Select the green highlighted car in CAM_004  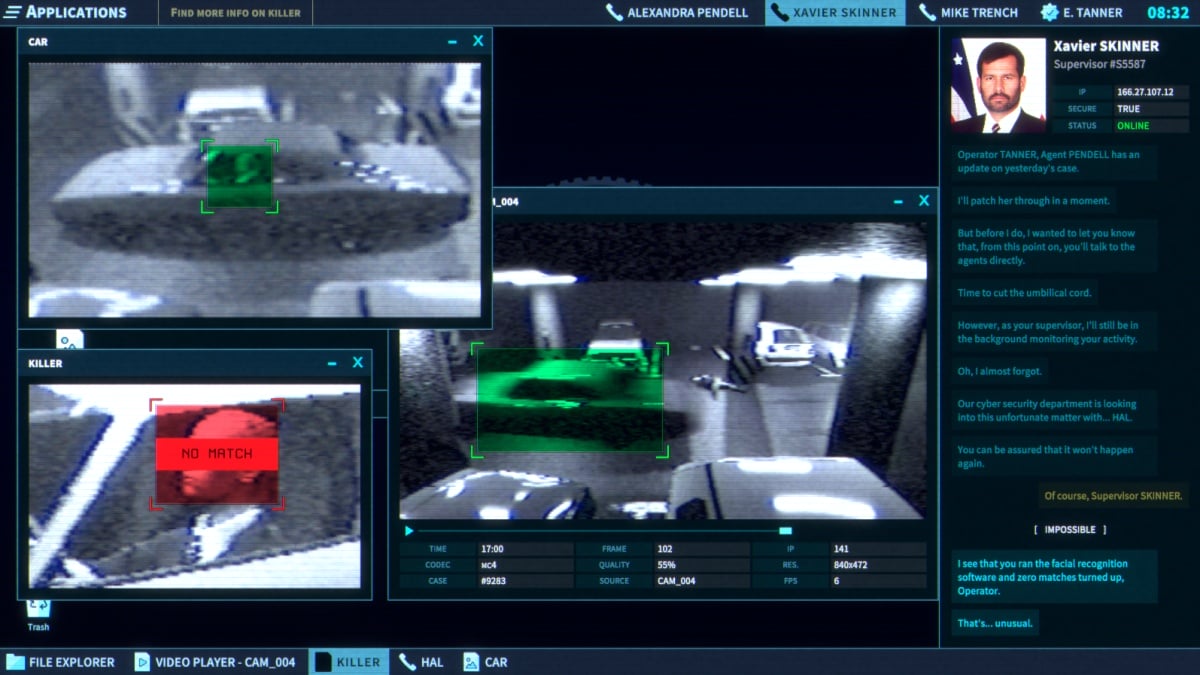coord(569,400)
